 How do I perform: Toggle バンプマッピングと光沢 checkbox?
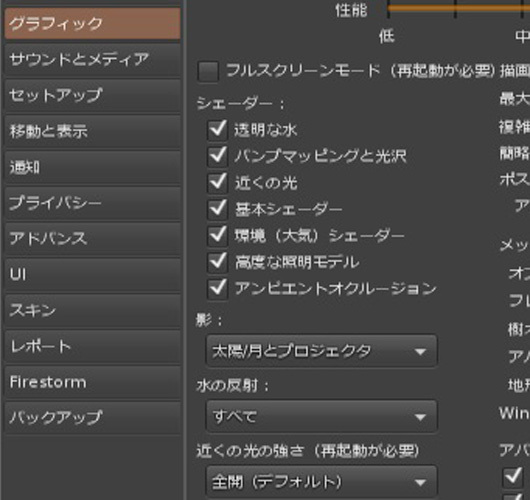(217, 156)
